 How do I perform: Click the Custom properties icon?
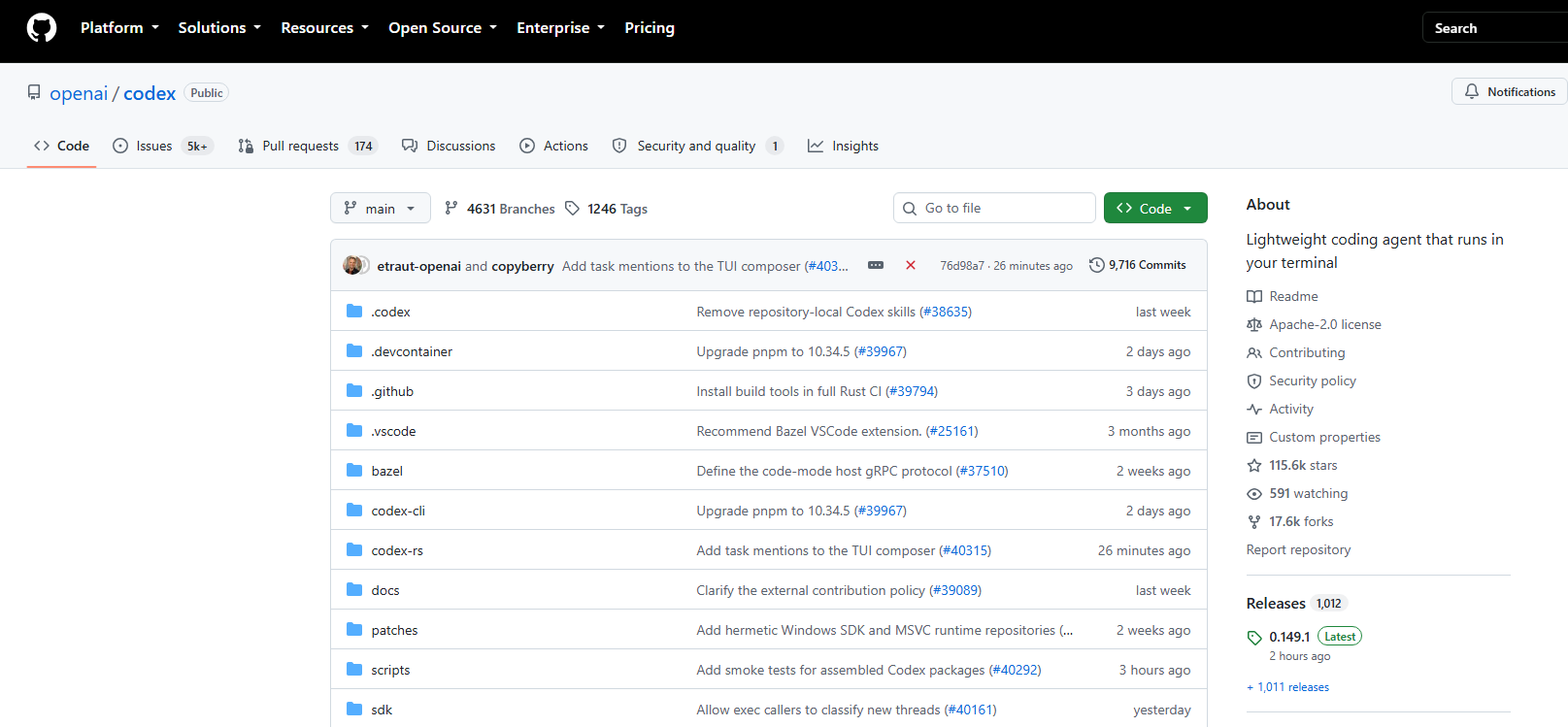click(1254, 437)
